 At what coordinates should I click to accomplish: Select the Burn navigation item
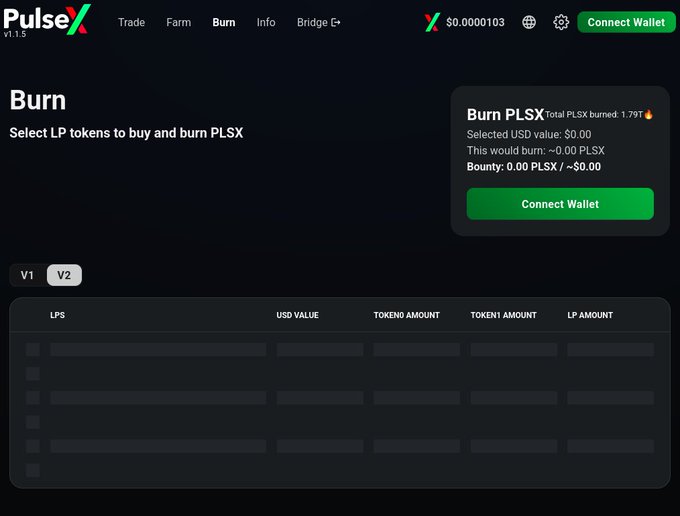(224, 22)
